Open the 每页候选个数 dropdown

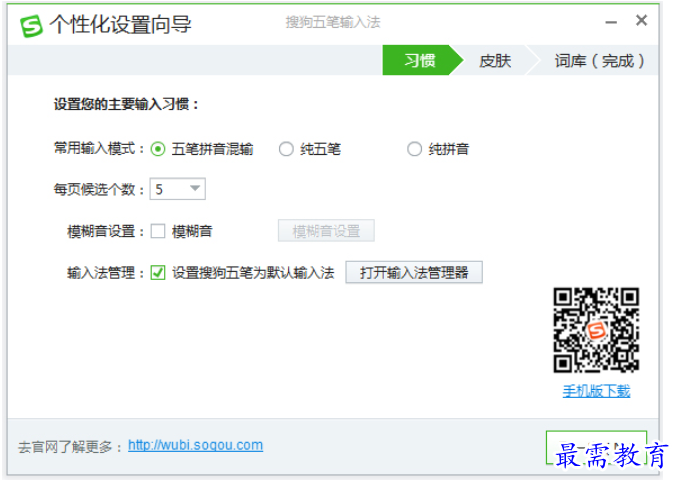[177, 189]
